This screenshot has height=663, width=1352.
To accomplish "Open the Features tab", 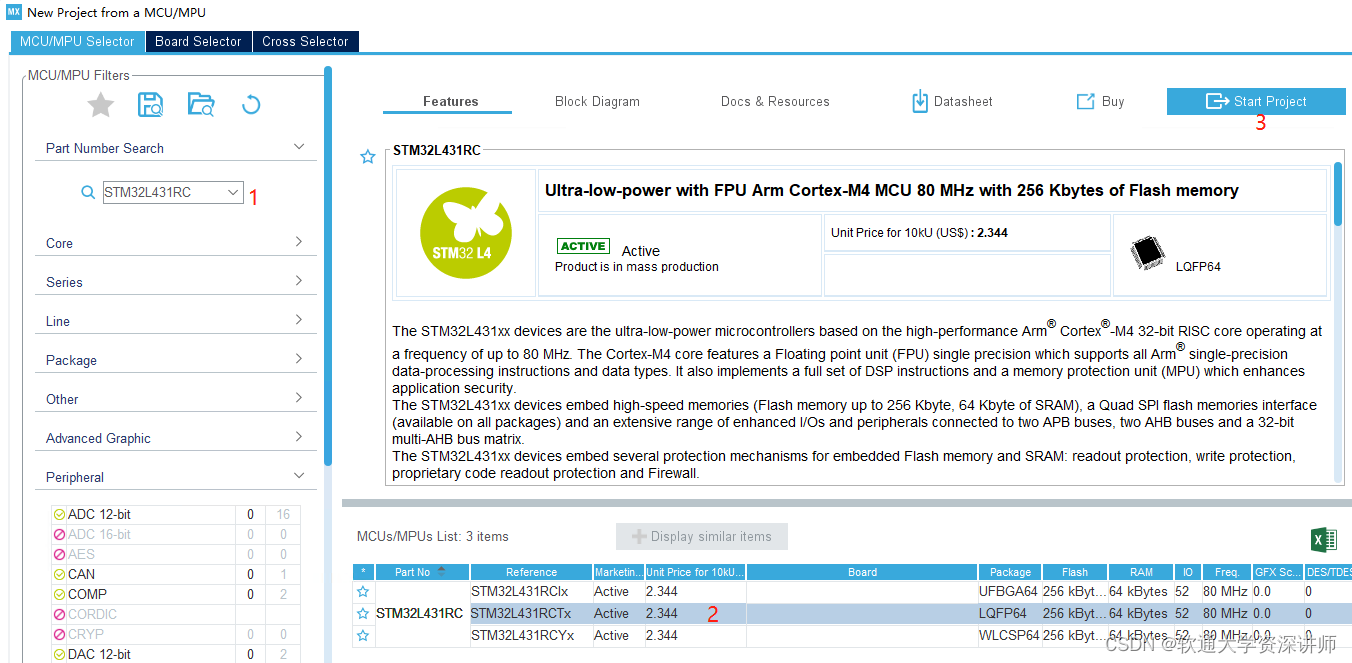I will (x=450, y=101).
